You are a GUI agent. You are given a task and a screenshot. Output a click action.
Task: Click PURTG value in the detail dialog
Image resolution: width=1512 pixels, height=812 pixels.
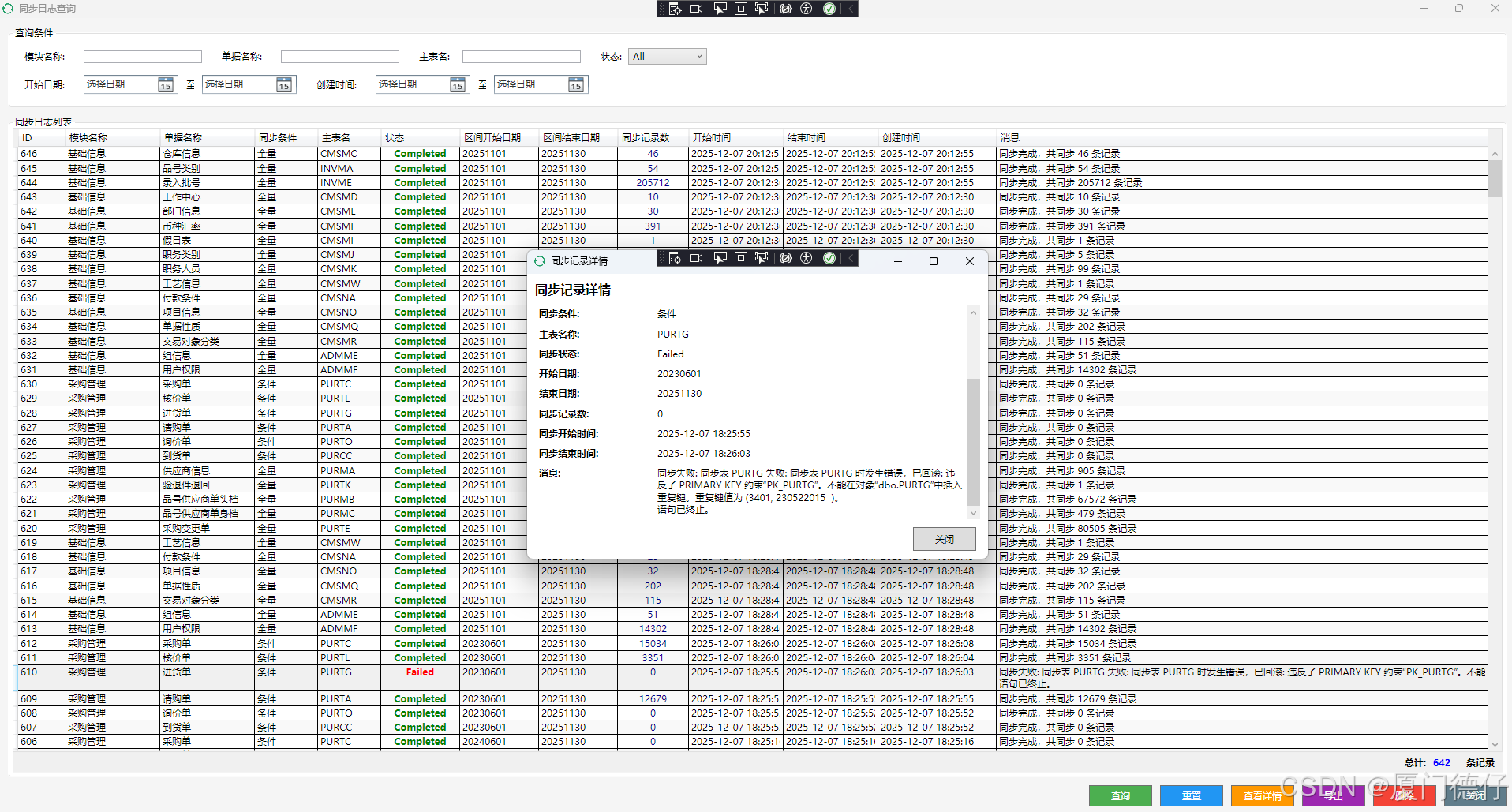673,335
